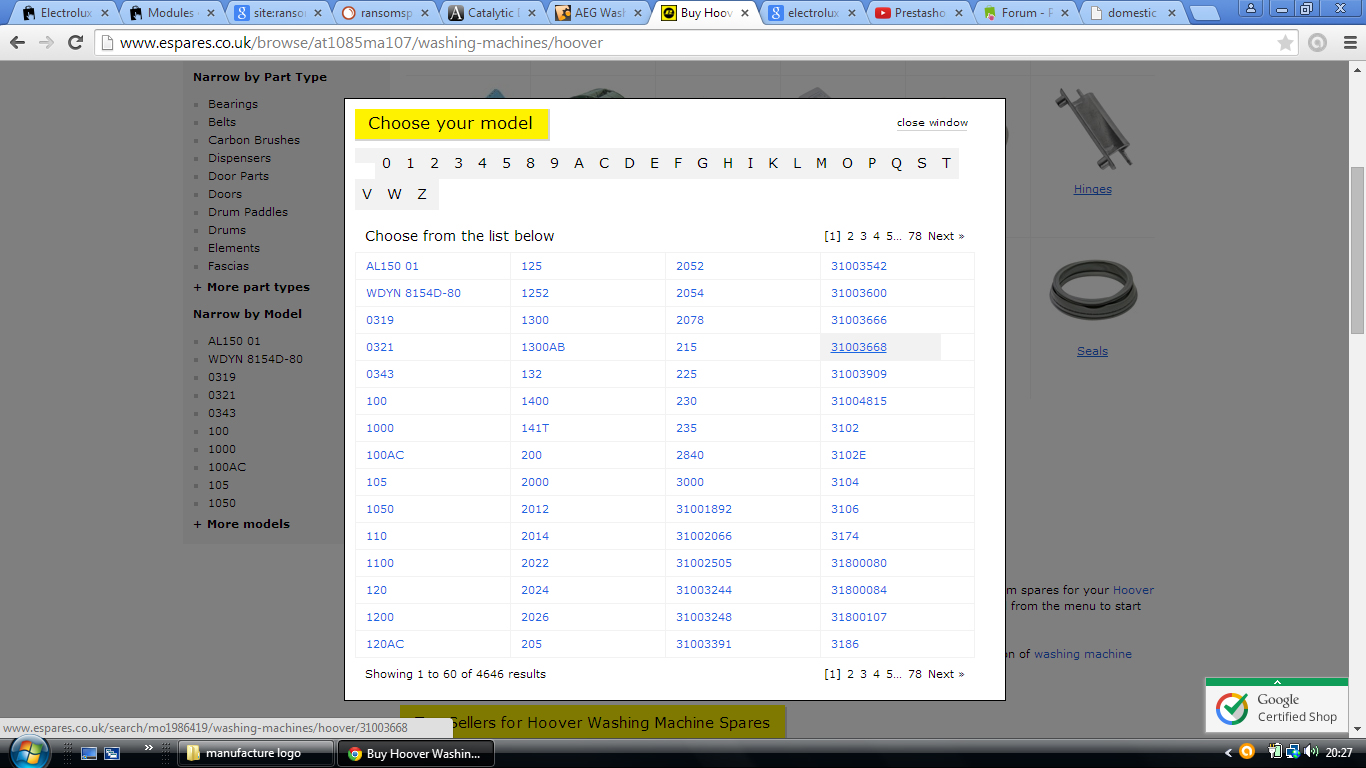The image size is (1366, 768).
Task: Select model 2840
Action: [690, 455]
